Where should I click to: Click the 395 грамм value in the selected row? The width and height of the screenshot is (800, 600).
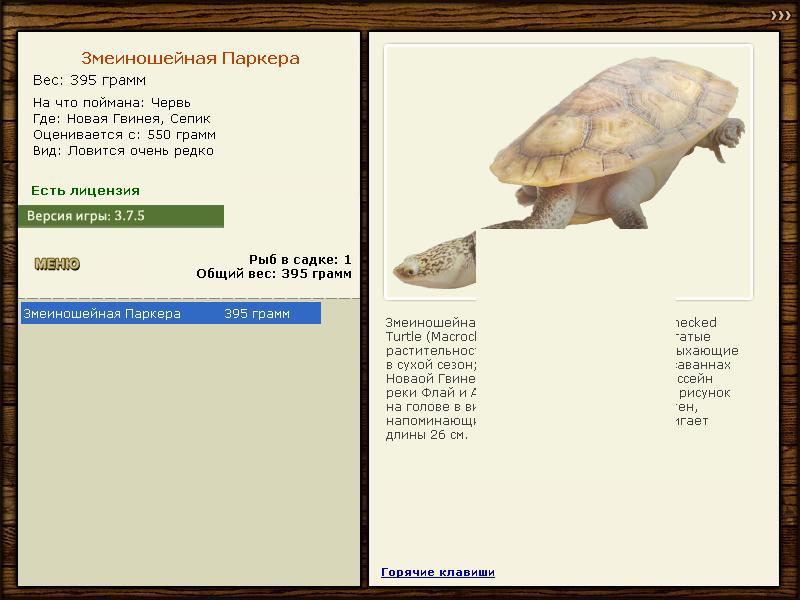point(257,314)
